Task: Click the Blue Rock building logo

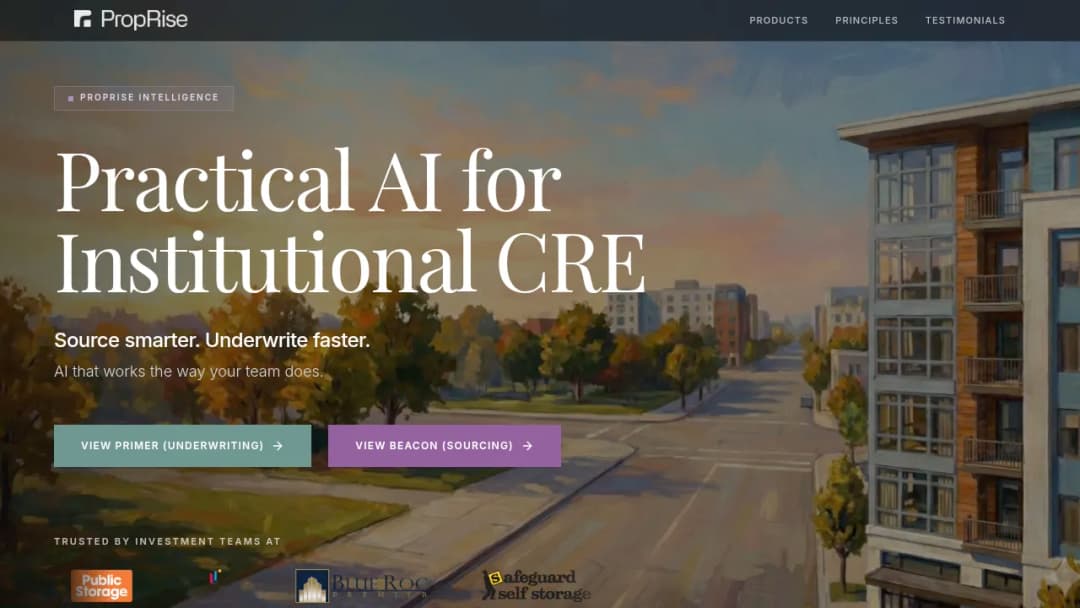Action: click(362, 586)
